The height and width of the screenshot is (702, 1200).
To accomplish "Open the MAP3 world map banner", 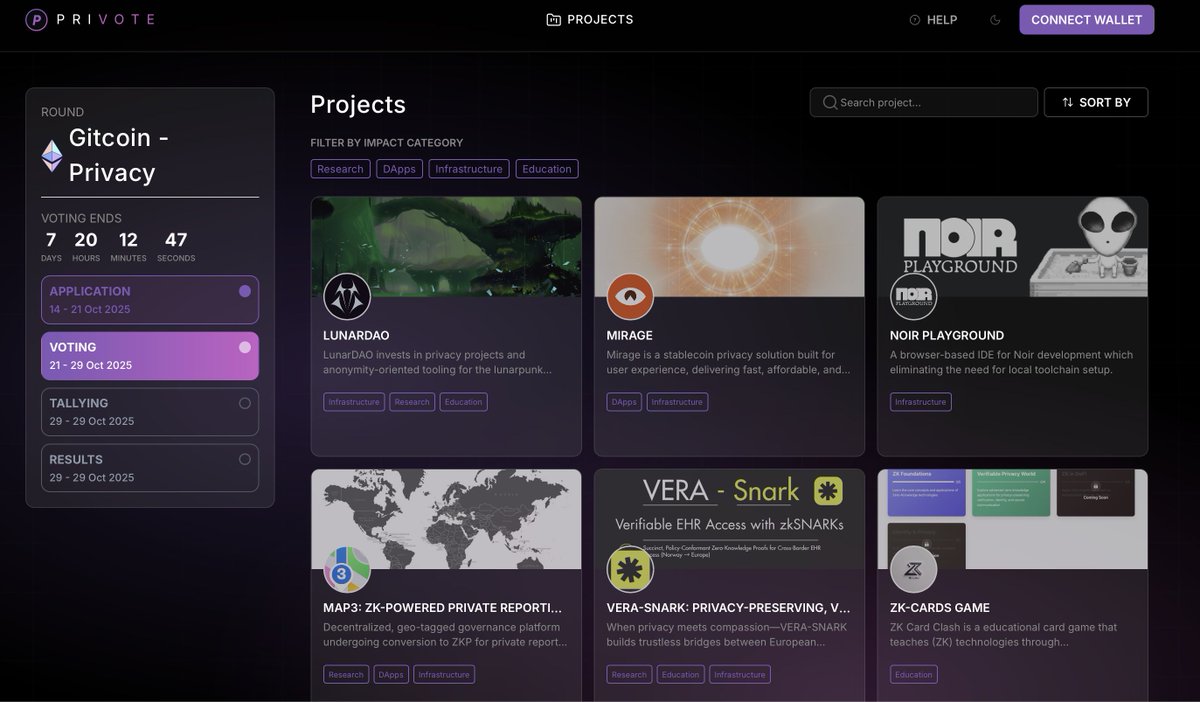I will pyautogui.click(x=446, y=519).
